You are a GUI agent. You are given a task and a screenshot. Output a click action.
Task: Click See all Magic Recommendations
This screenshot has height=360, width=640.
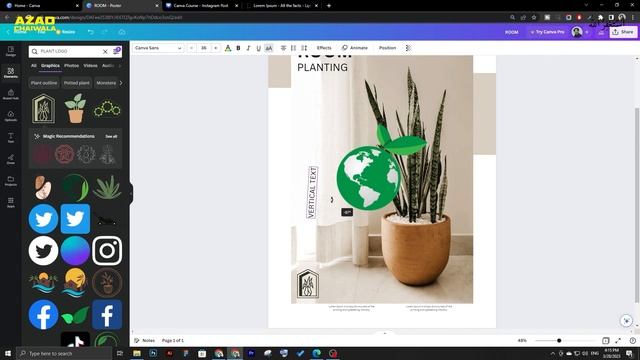point(111,136)
